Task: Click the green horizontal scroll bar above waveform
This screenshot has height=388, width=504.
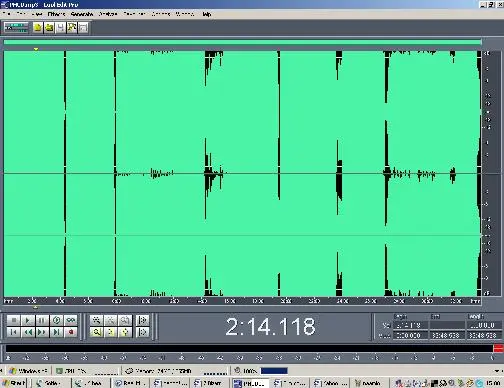Action: [242, 42]
